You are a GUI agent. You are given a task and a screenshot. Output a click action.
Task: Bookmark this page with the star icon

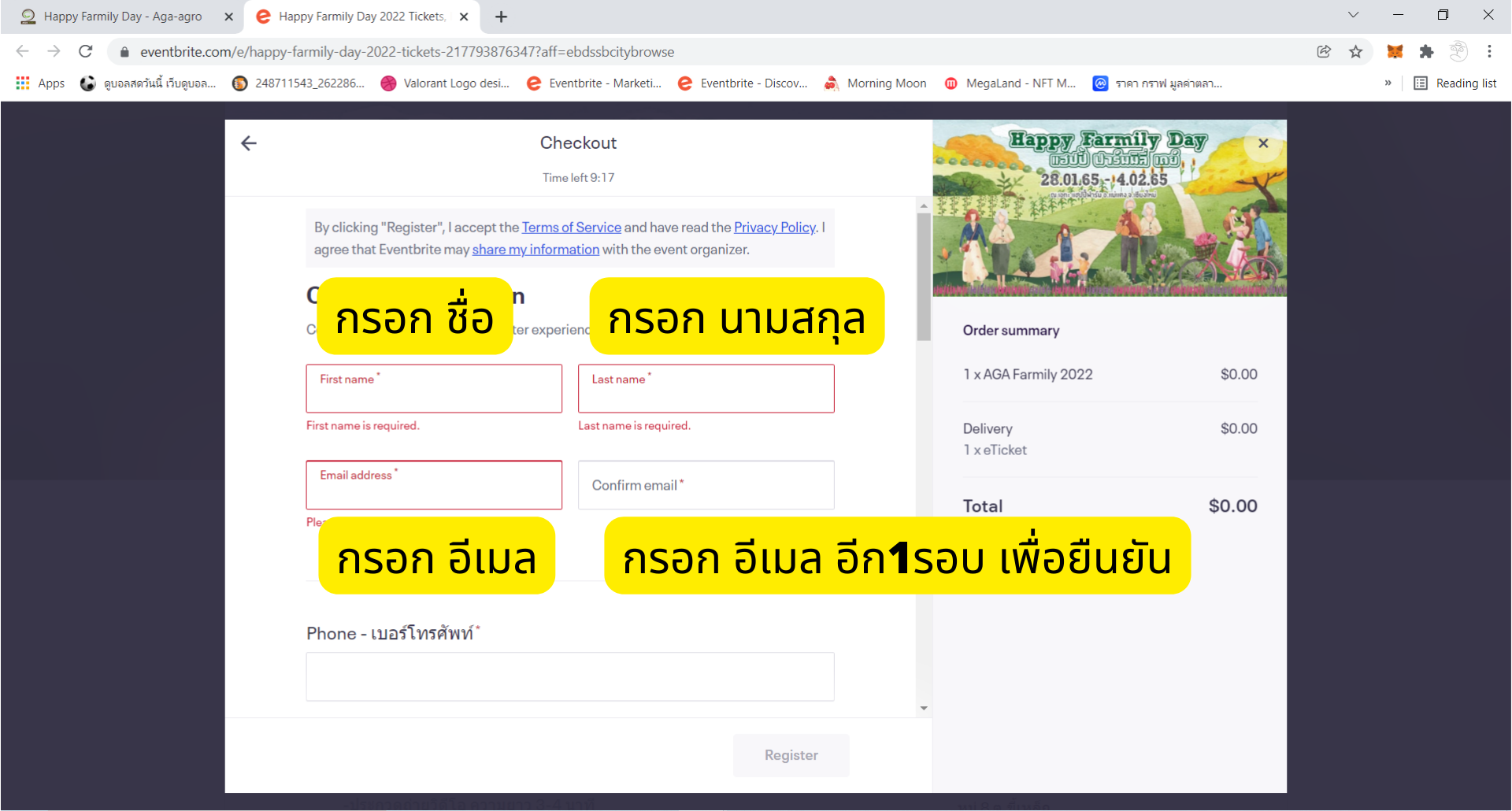coord(1355,52)
